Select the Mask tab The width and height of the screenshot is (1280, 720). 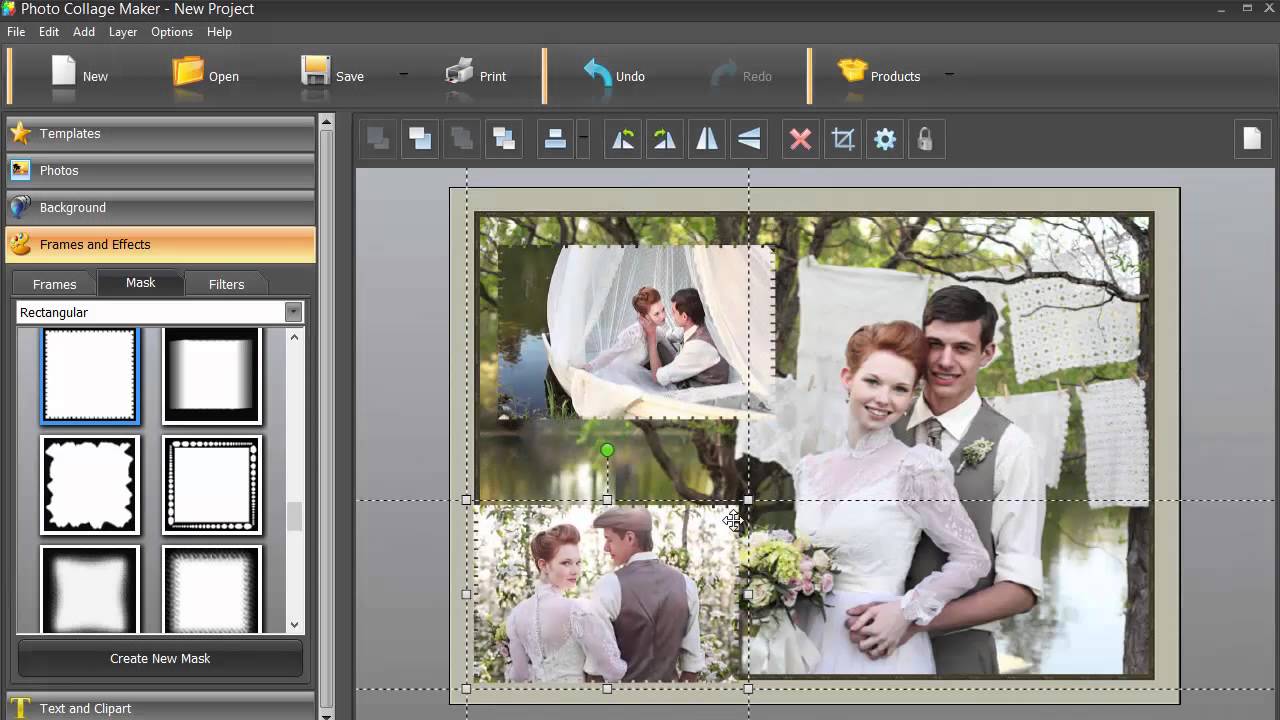coord(141,283)
